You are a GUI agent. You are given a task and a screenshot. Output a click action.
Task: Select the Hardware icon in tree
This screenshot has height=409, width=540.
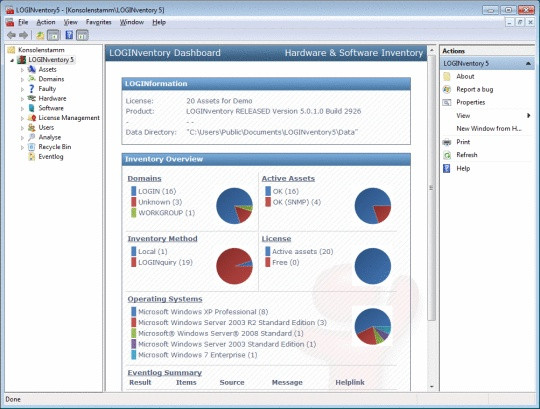click(x=32, y=98)
